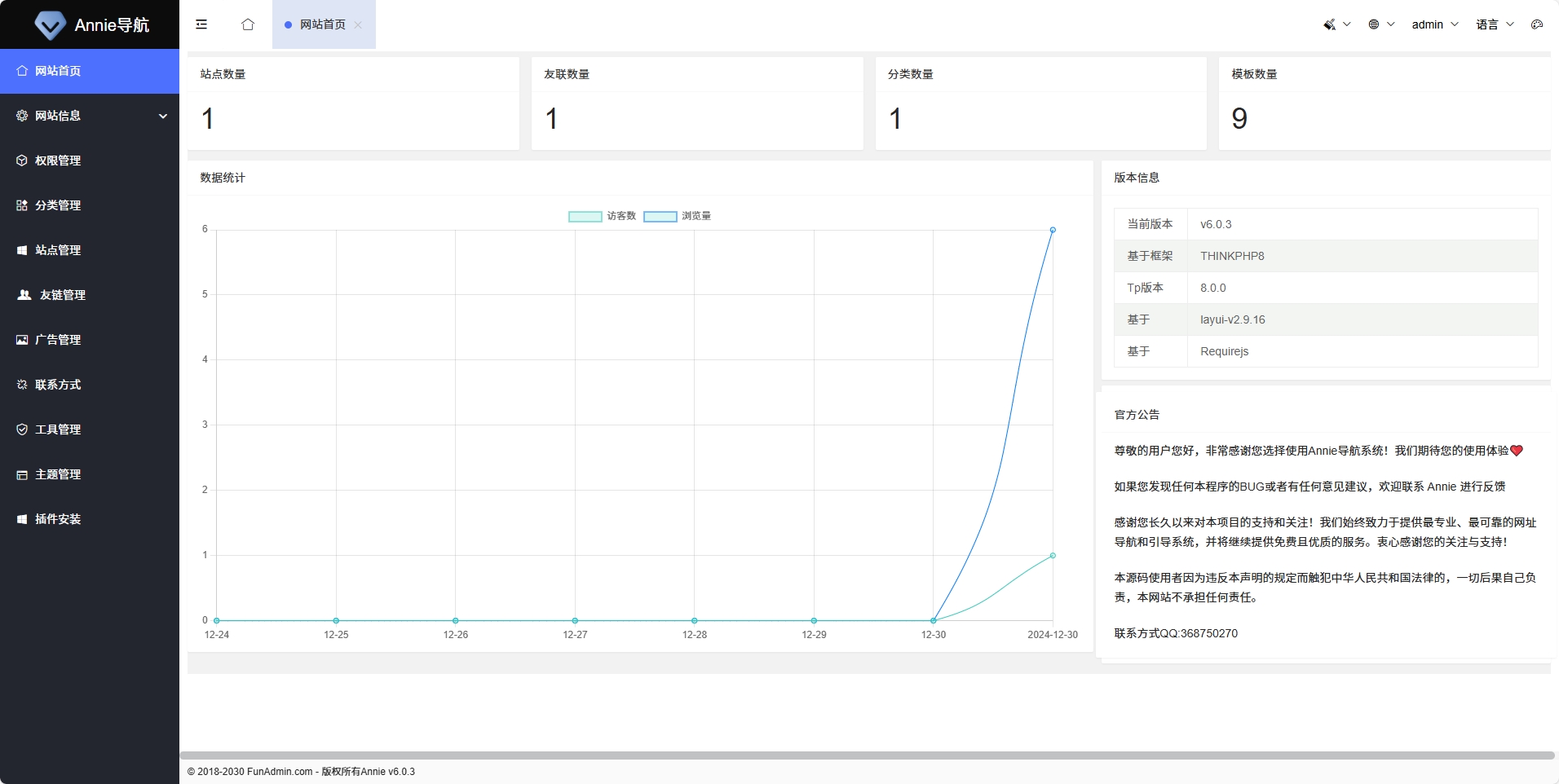Viewport: 1559px width, 784px height.
Task: Click the horizontal scrollbar above the footer
Action: point(866,755)
